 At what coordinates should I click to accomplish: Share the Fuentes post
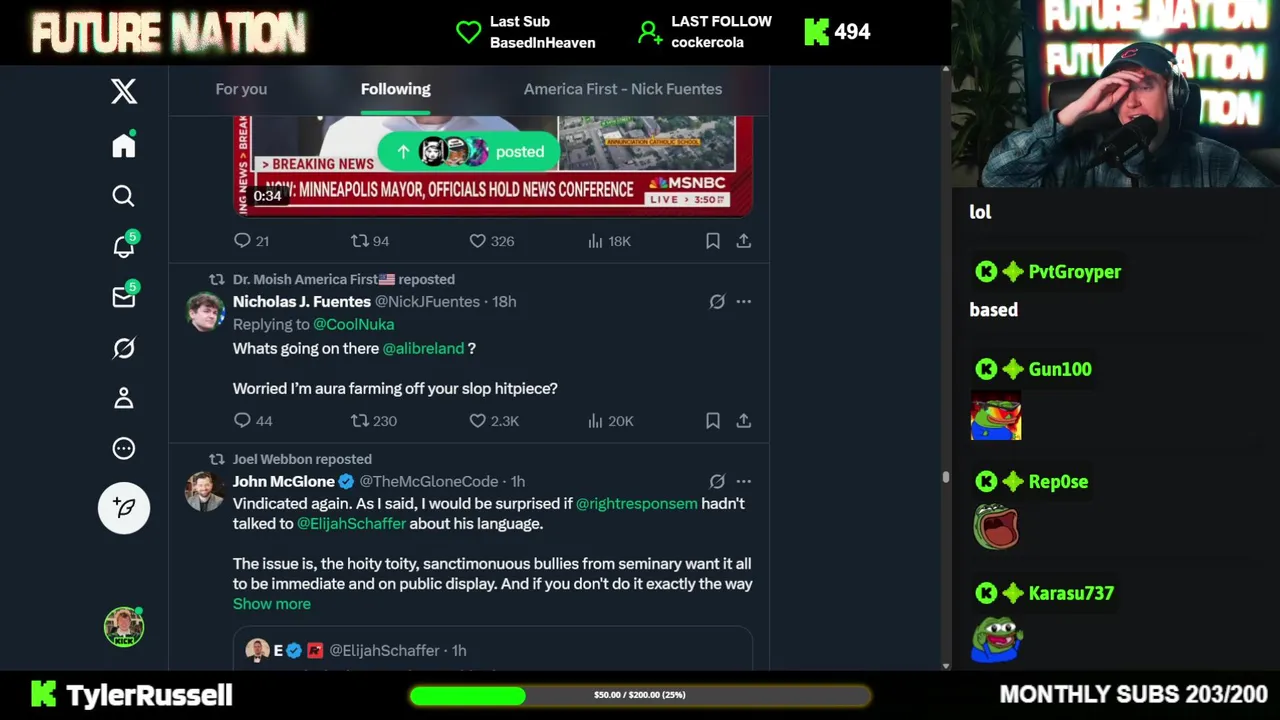pos(744,421)
